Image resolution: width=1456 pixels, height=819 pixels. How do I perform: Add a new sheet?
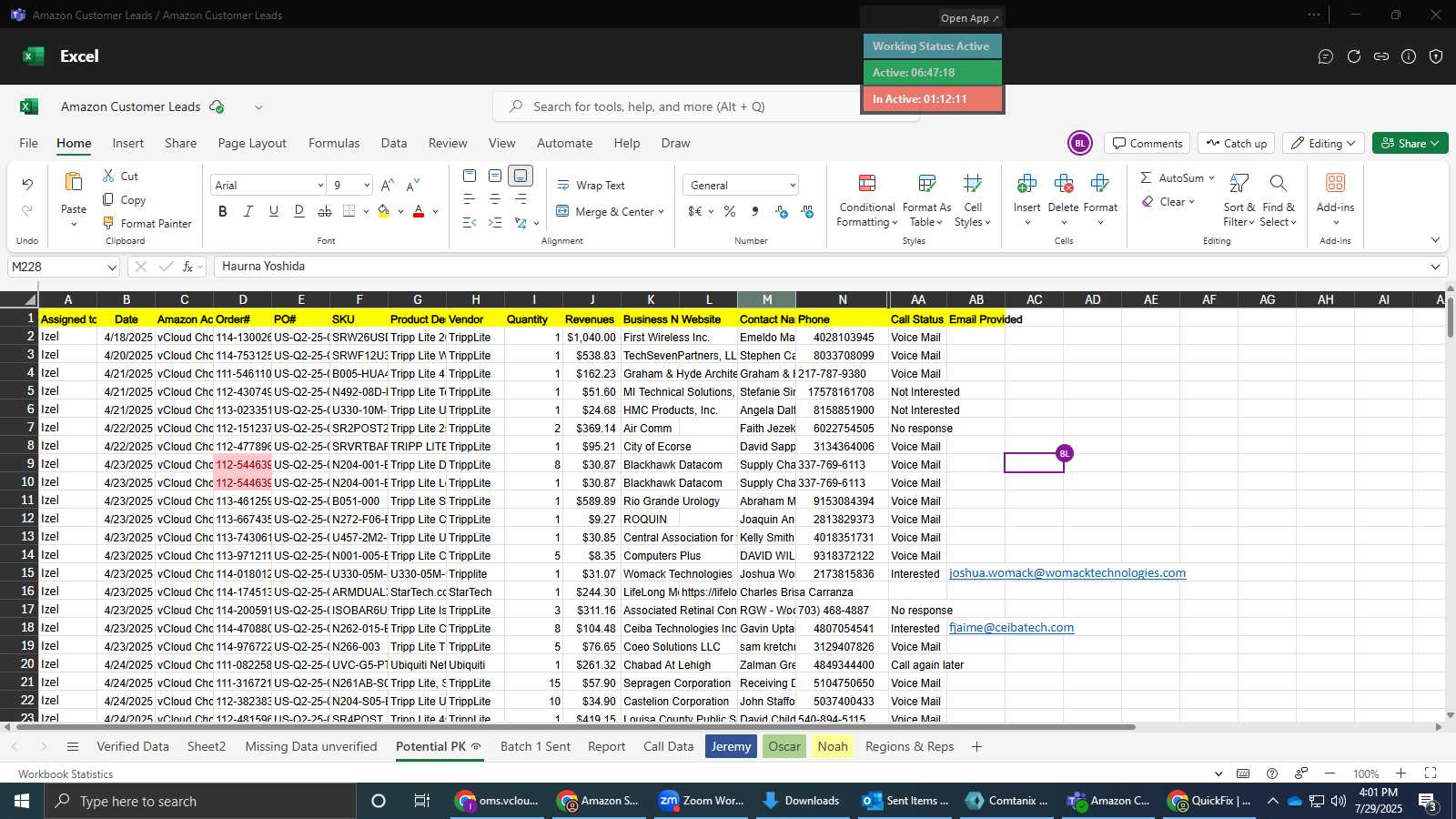pos(976,746)
